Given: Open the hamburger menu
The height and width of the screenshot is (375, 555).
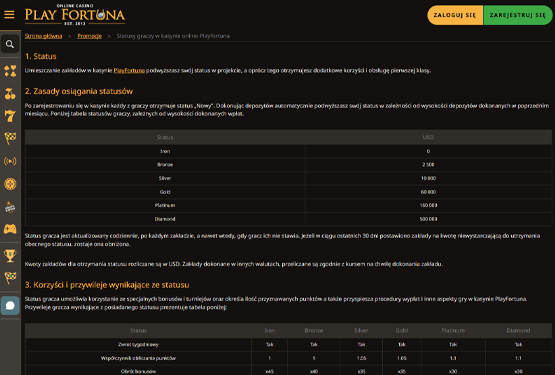Looking at the screenshot, I should click(x=9, y=15).
